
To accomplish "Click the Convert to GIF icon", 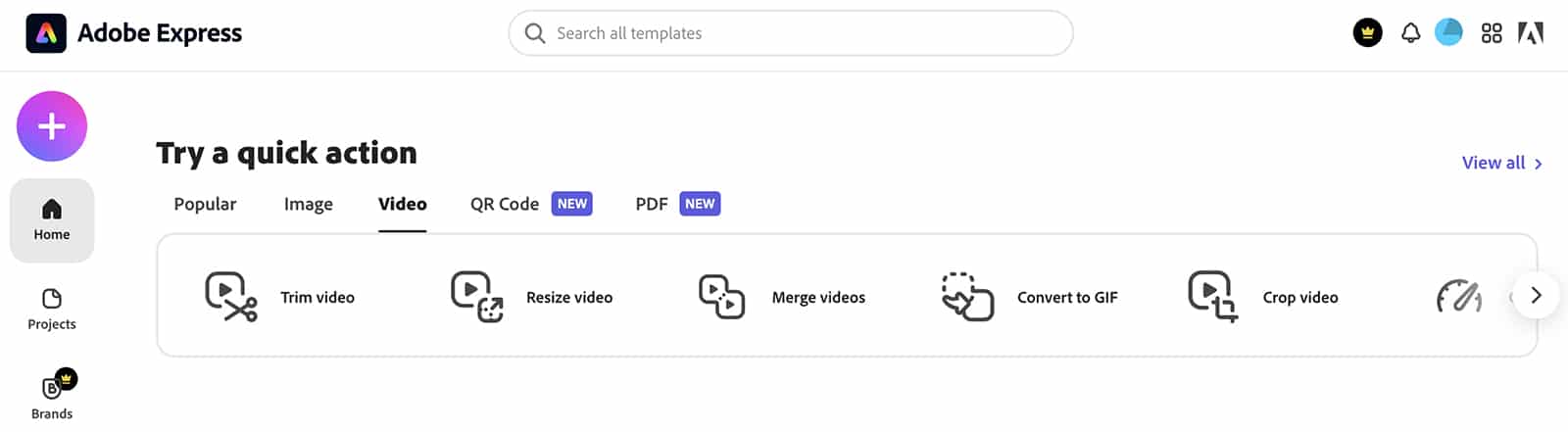I will 967,297.
